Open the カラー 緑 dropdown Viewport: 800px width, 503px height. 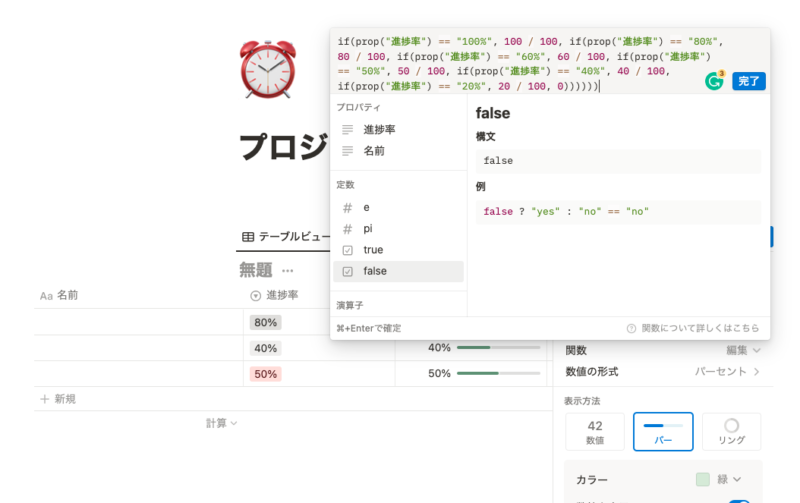[x=718, y=480]
